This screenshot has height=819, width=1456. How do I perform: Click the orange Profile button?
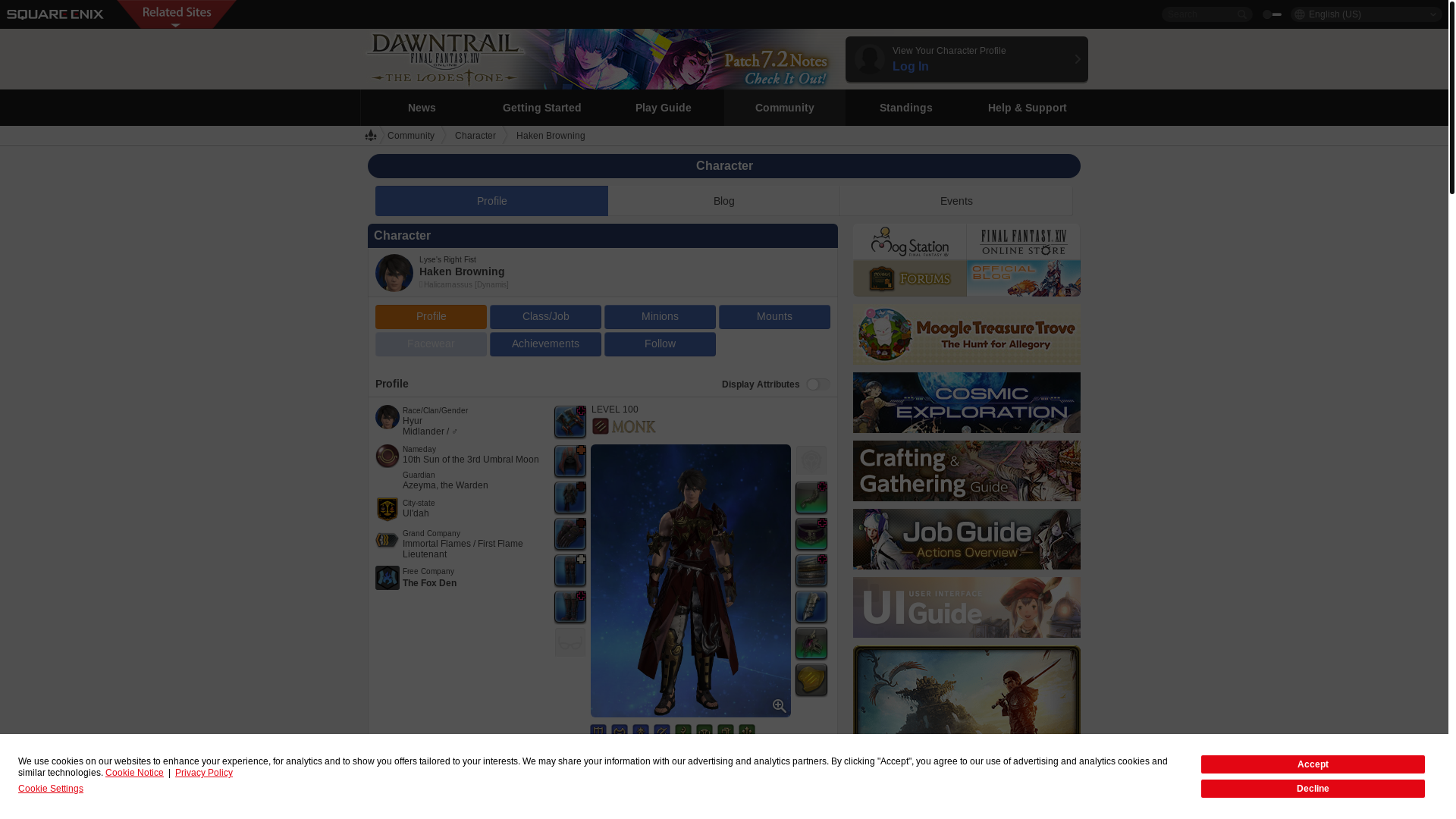[x=431, y=317]
